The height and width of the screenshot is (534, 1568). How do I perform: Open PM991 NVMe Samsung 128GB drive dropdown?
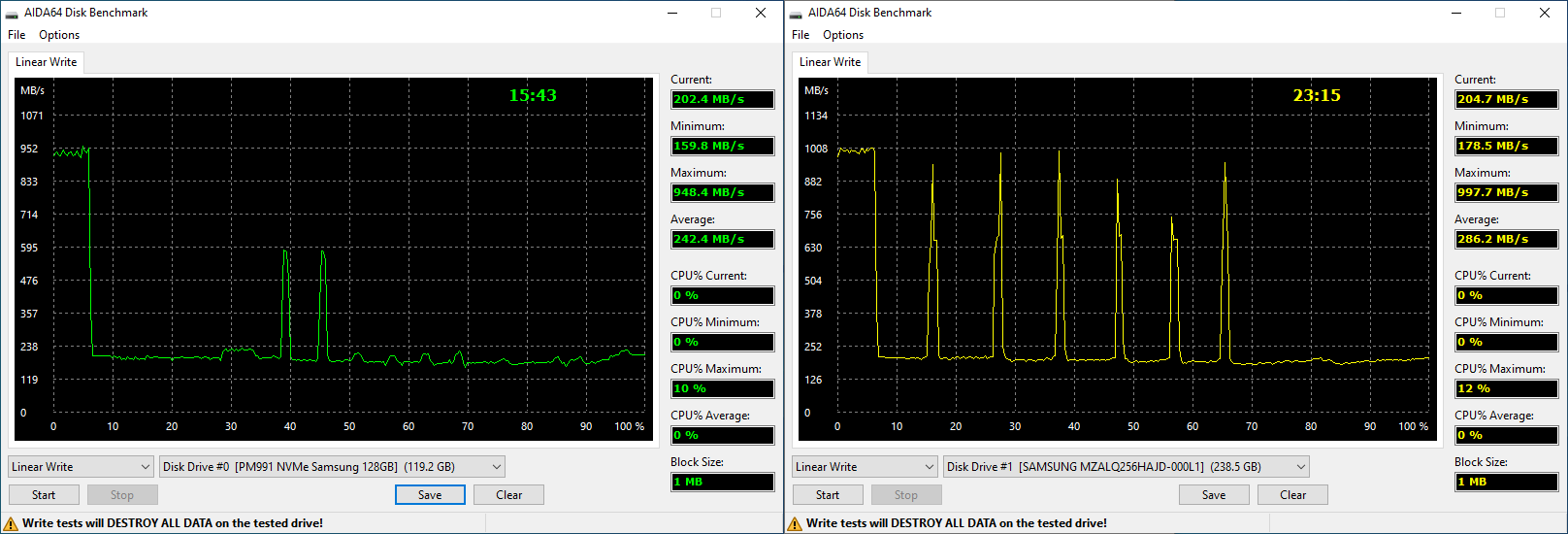(332, 467)
